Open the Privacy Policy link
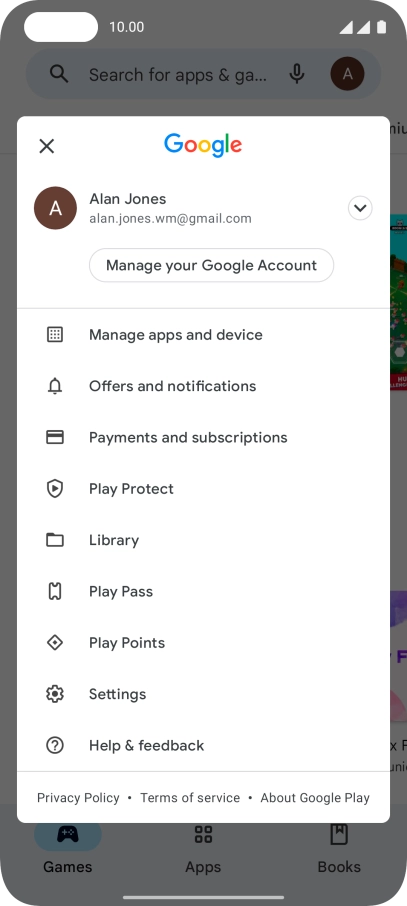407x906 pixels. 78,798
